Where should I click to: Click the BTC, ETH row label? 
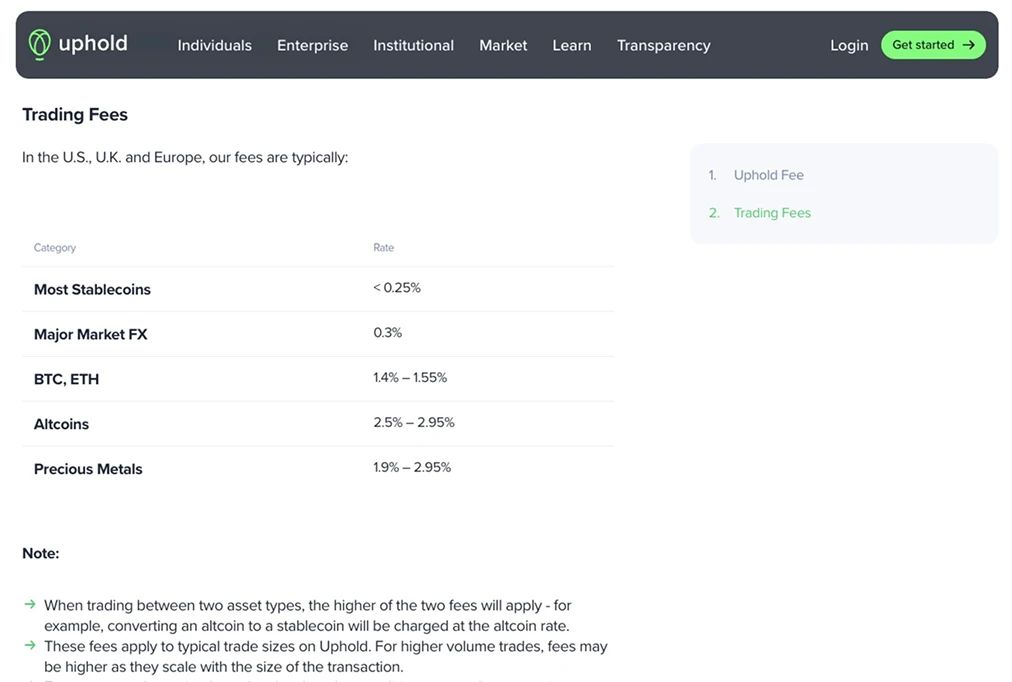click(66, 379)
